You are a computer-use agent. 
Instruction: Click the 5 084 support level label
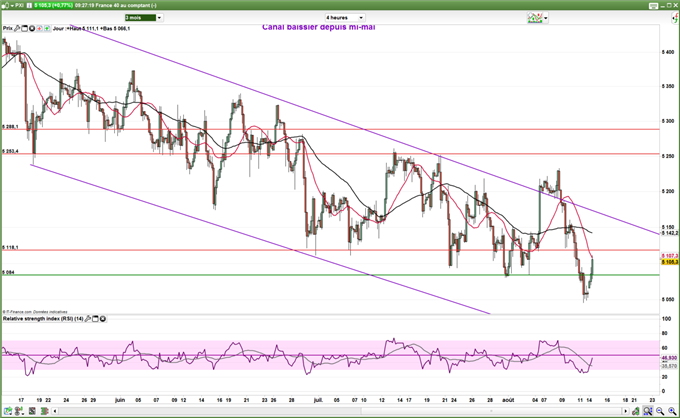click(8, 272)
